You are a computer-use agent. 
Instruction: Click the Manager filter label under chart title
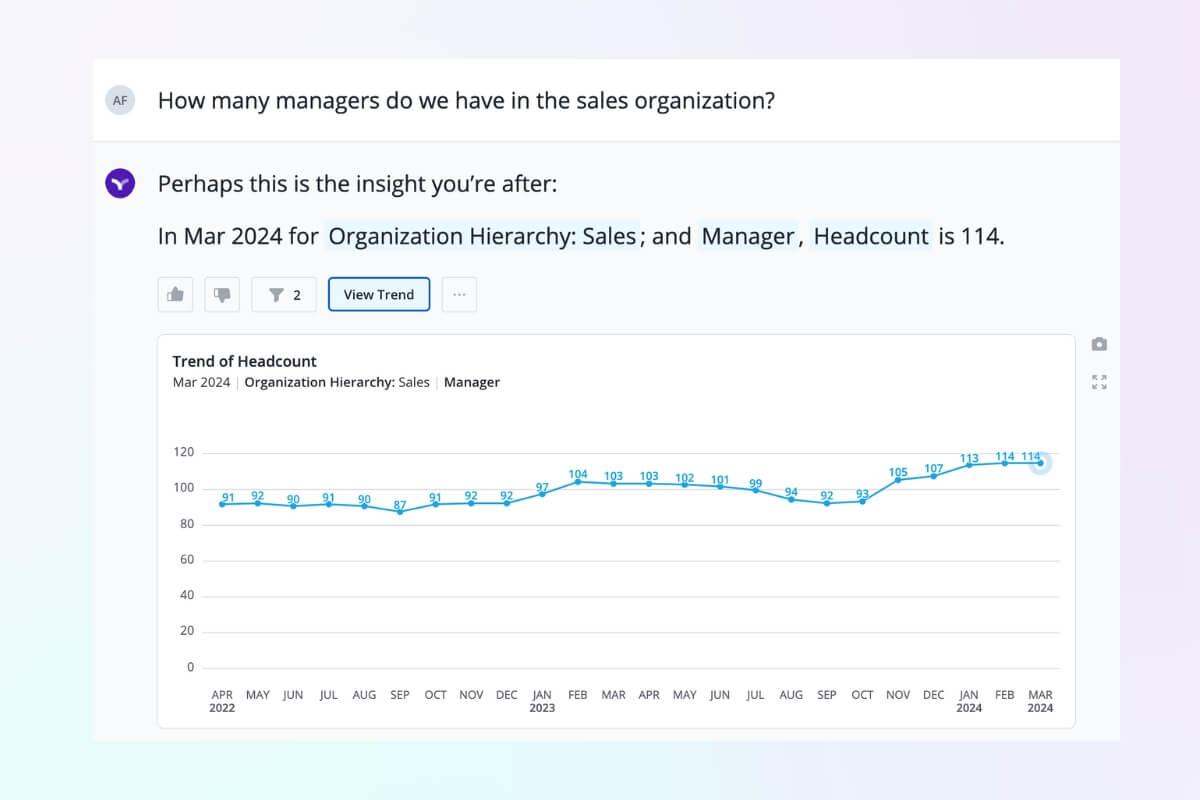pyautogui.click(x=472, y=382)
